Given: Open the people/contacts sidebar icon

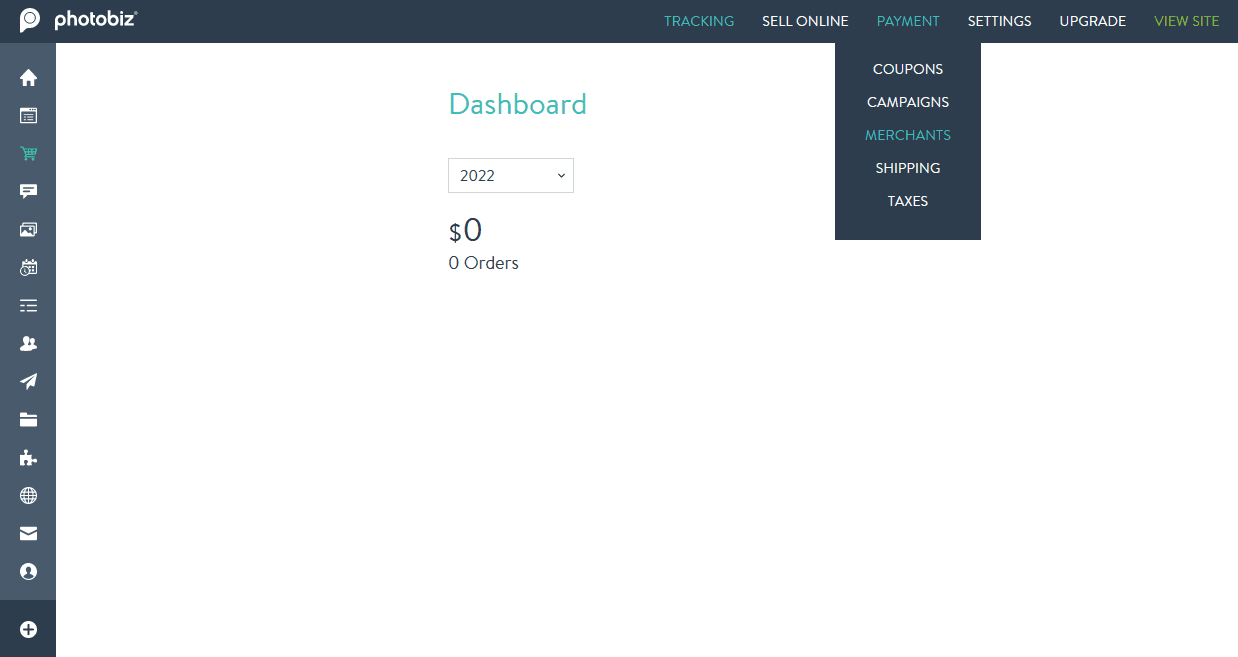Looking at the screenshot, I should (28, 344).
